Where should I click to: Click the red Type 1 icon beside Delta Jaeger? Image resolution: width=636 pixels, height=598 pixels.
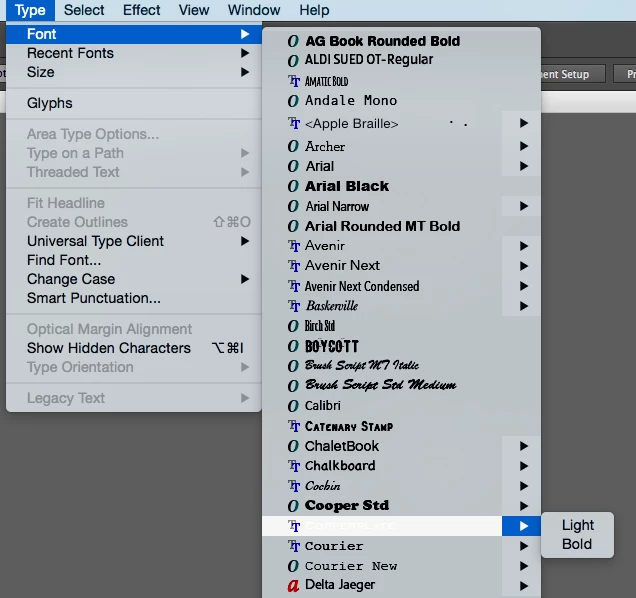pos(293,585)
